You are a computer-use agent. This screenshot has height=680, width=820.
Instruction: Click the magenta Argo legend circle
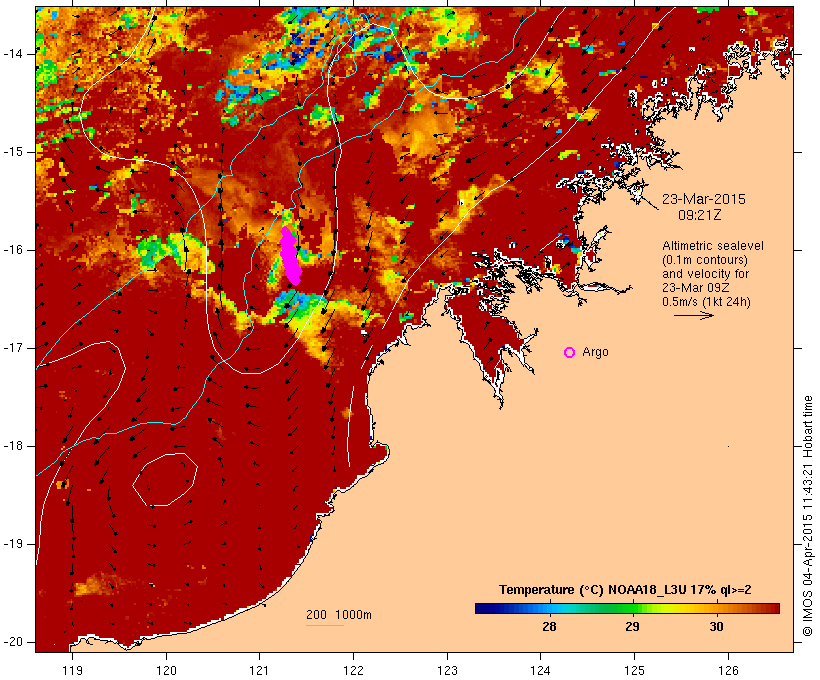click(x=570, y=353)
